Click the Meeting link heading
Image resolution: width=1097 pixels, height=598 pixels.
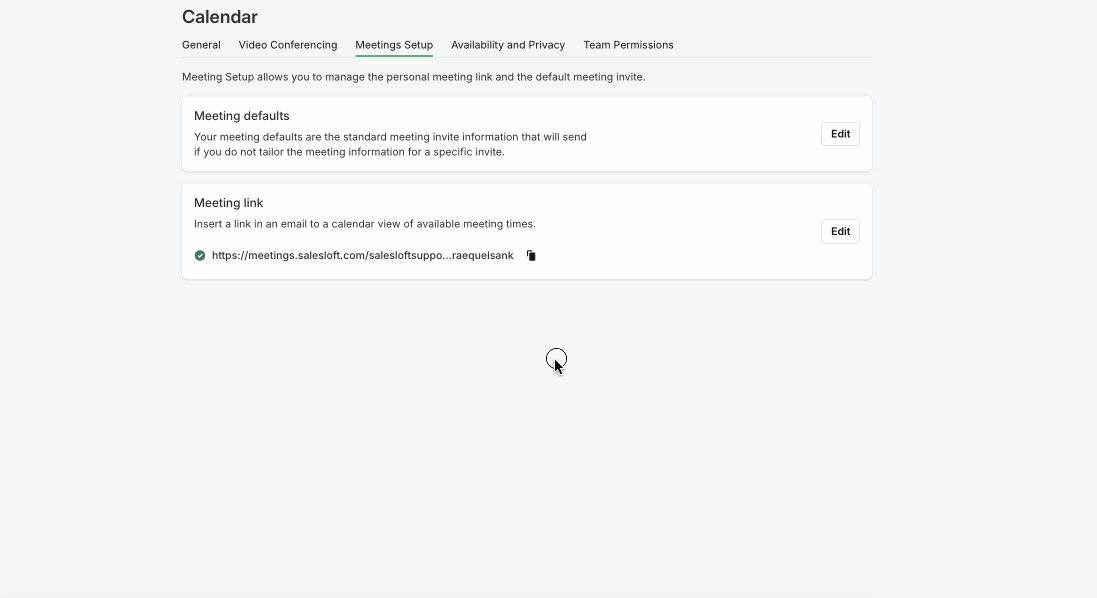click(x=228, y=203)
